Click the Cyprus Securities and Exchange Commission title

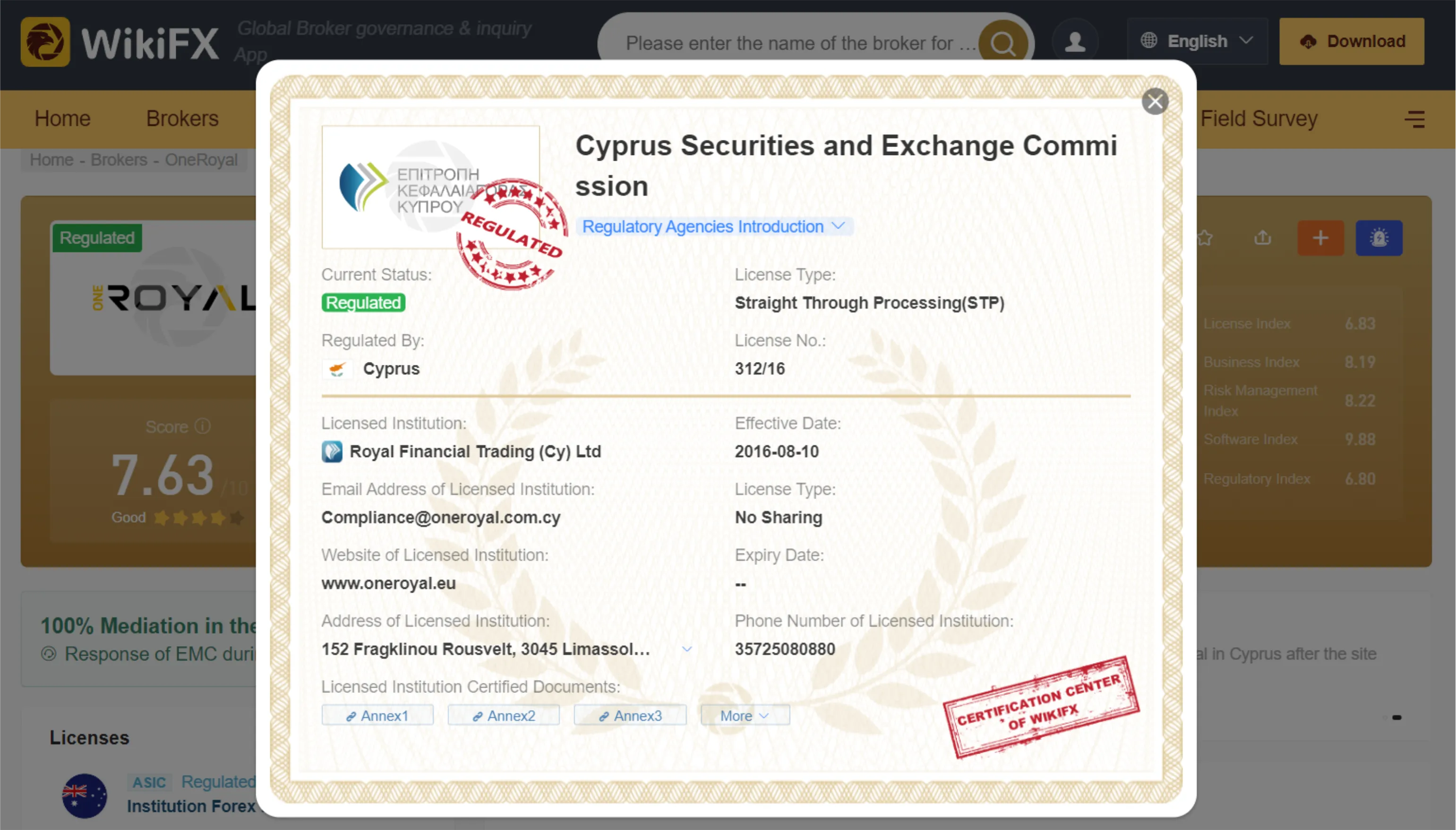point(846,166)
